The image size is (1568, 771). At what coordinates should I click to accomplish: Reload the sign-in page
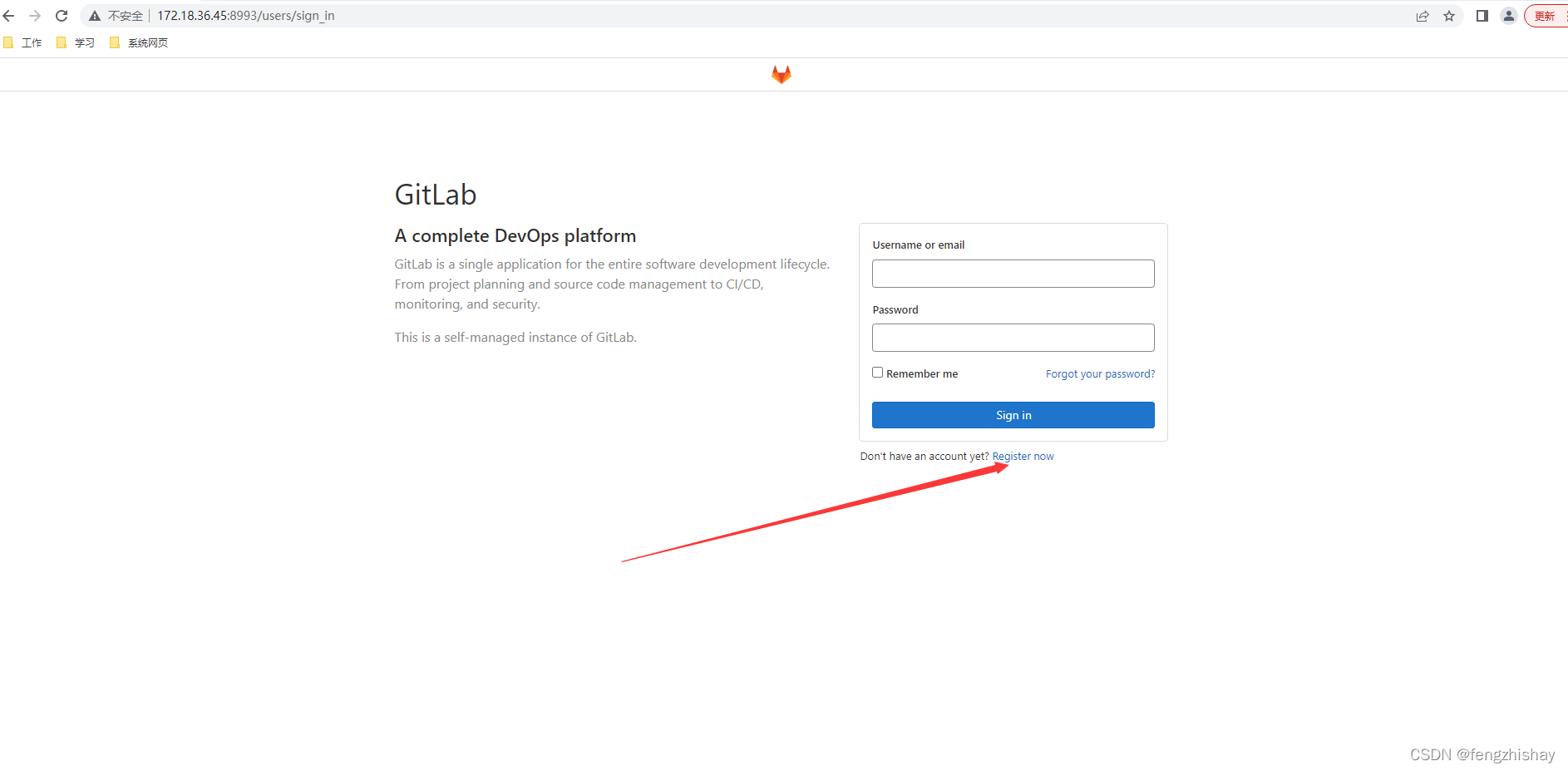[62, 15]
